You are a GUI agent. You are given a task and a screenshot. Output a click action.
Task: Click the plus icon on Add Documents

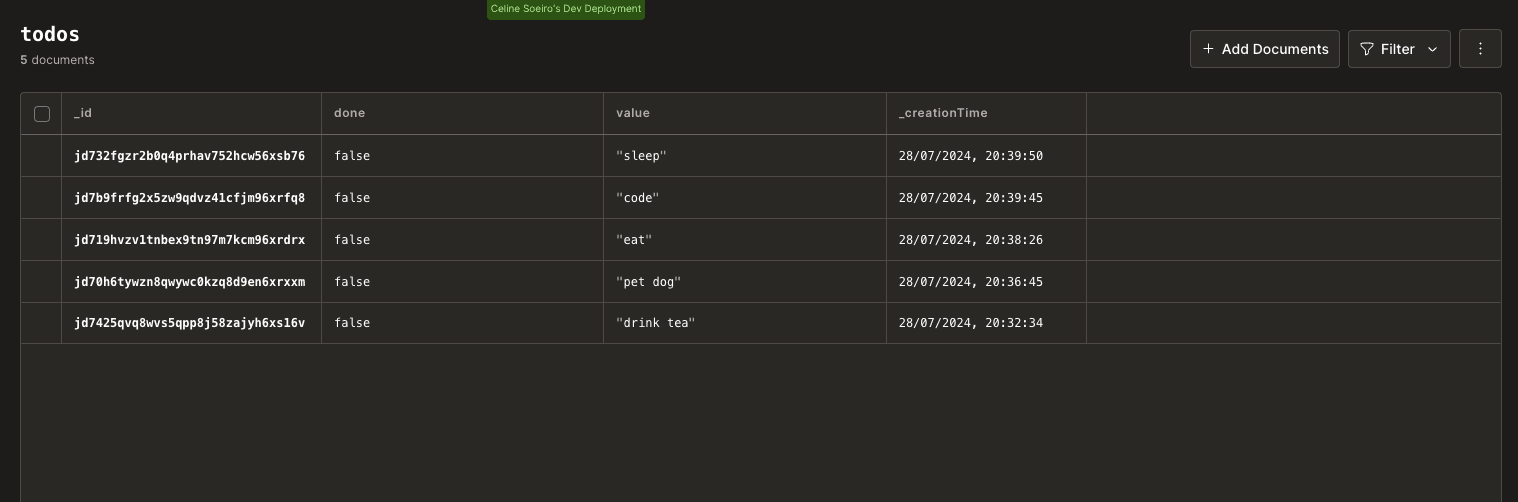[1208, 49]
